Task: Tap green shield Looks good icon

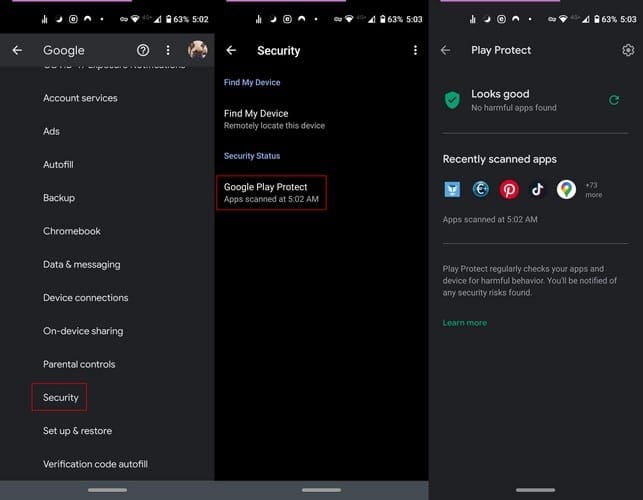Action: tap(452, 100)
